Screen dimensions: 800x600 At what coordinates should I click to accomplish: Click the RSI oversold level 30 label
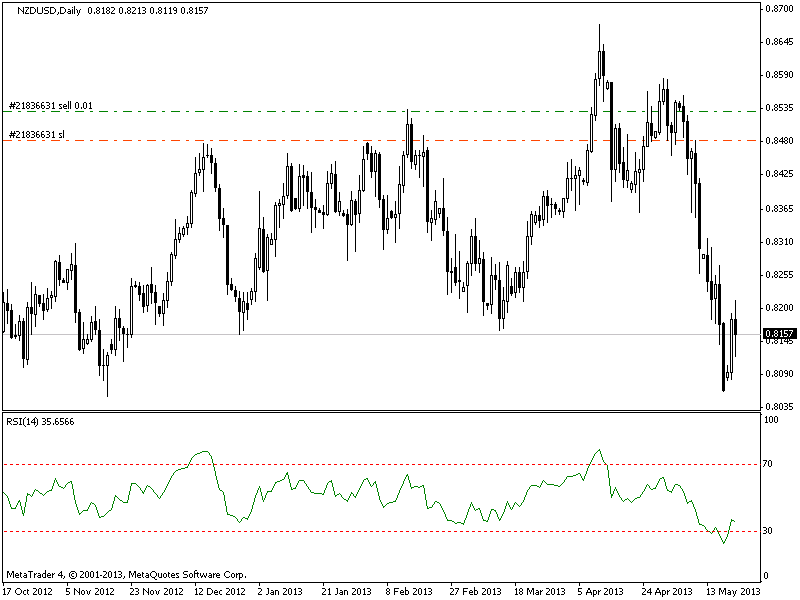[768, 531]
